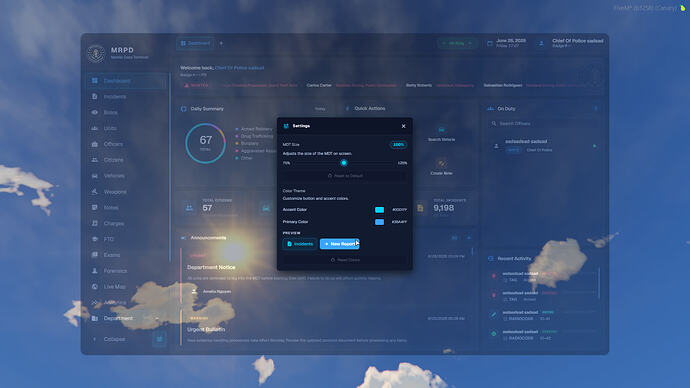Open the Forensics sidebar icon

point(95,271)
